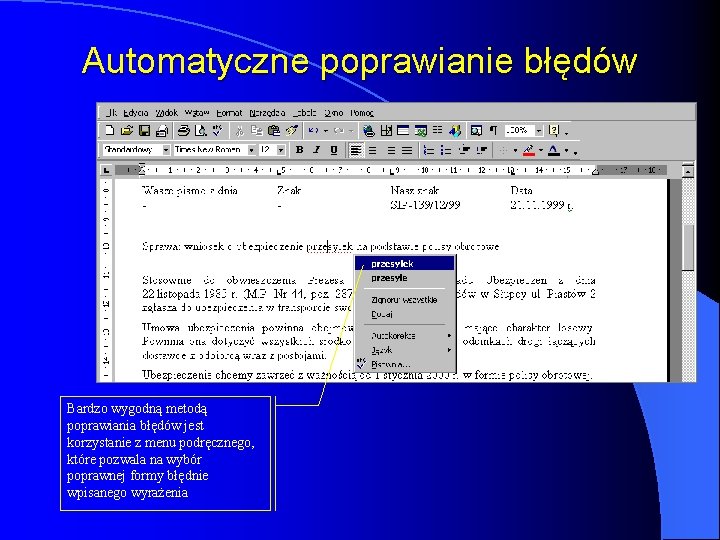The image size is (720, 540).
Task: Decrease the paragraph indent
Action: click(464, 150)
